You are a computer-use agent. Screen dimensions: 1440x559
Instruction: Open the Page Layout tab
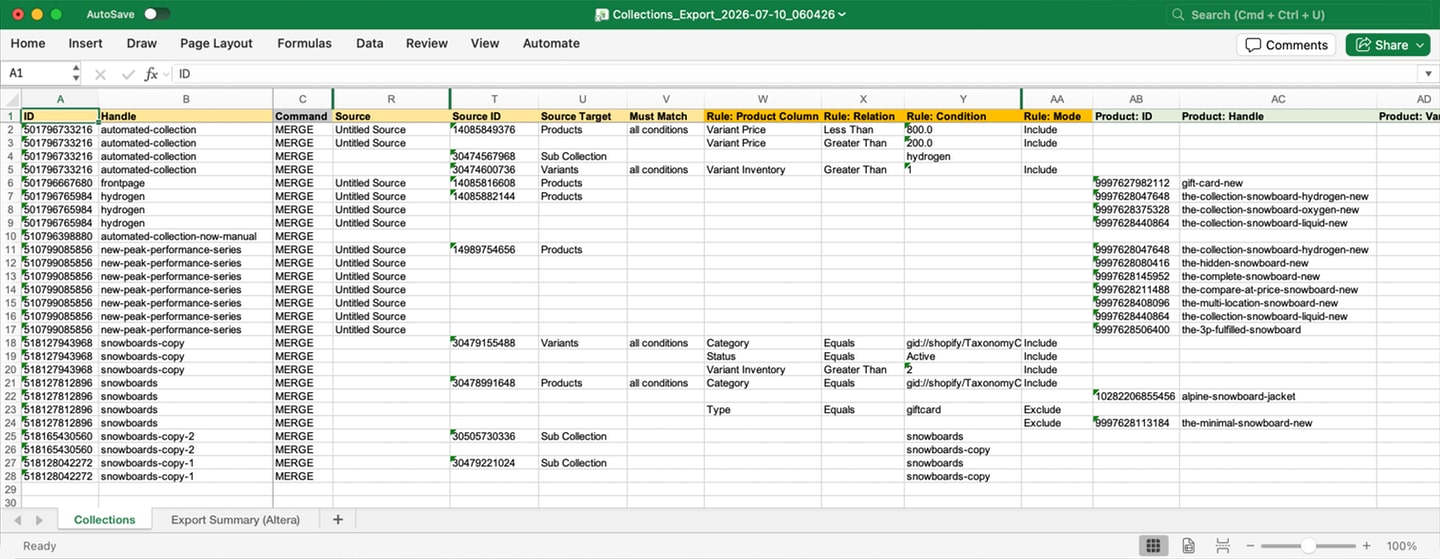pos(216,43)
